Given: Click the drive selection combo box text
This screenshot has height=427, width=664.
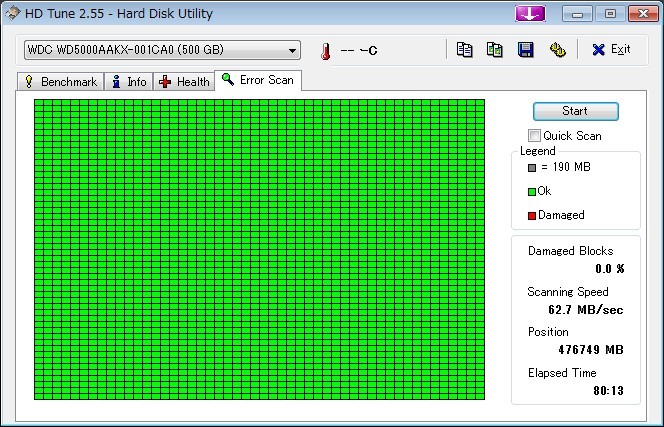Looking at the screenshot, I should click(x=125, y=50).
